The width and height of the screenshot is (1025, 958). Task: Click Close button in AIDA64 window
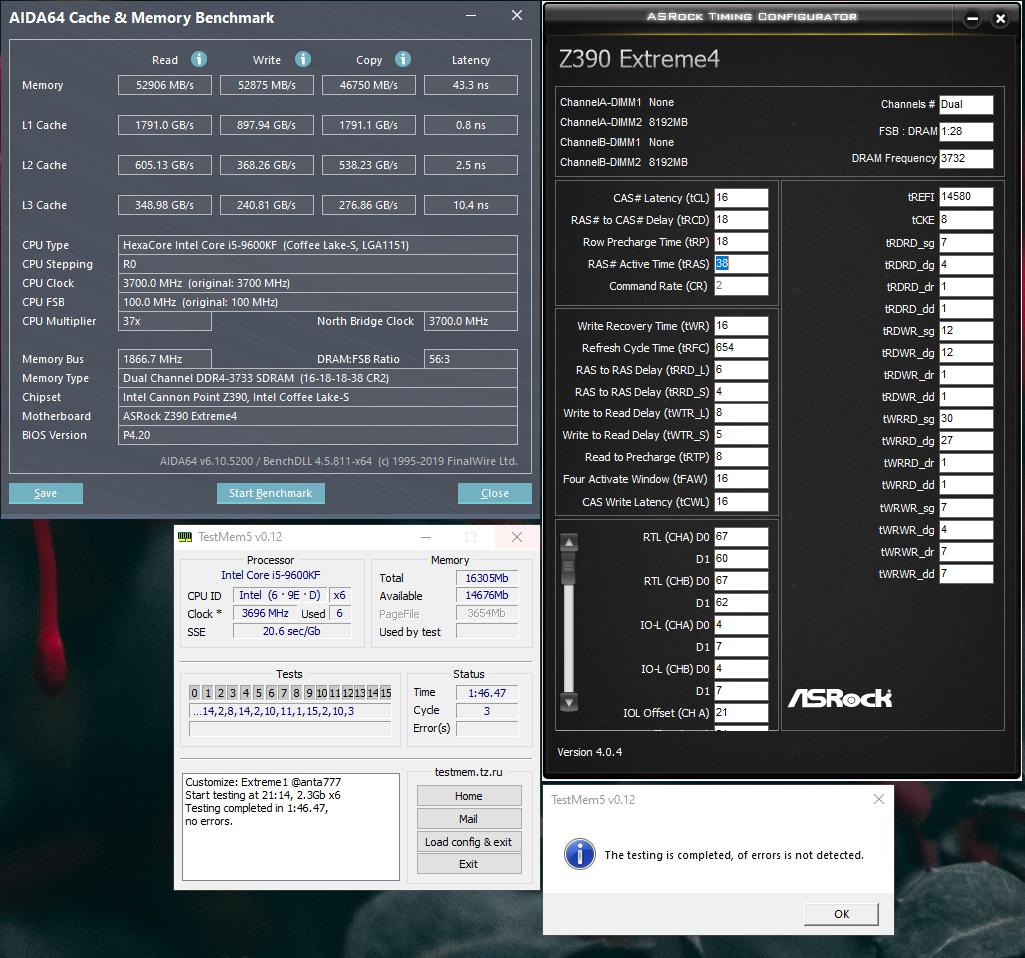(495, 493)
